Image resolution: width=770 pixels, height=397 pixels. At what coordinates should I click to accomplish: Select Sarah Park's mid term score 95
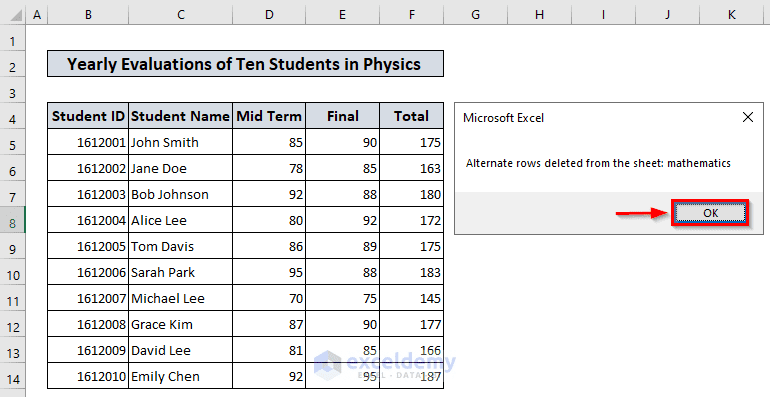point(269,272)
